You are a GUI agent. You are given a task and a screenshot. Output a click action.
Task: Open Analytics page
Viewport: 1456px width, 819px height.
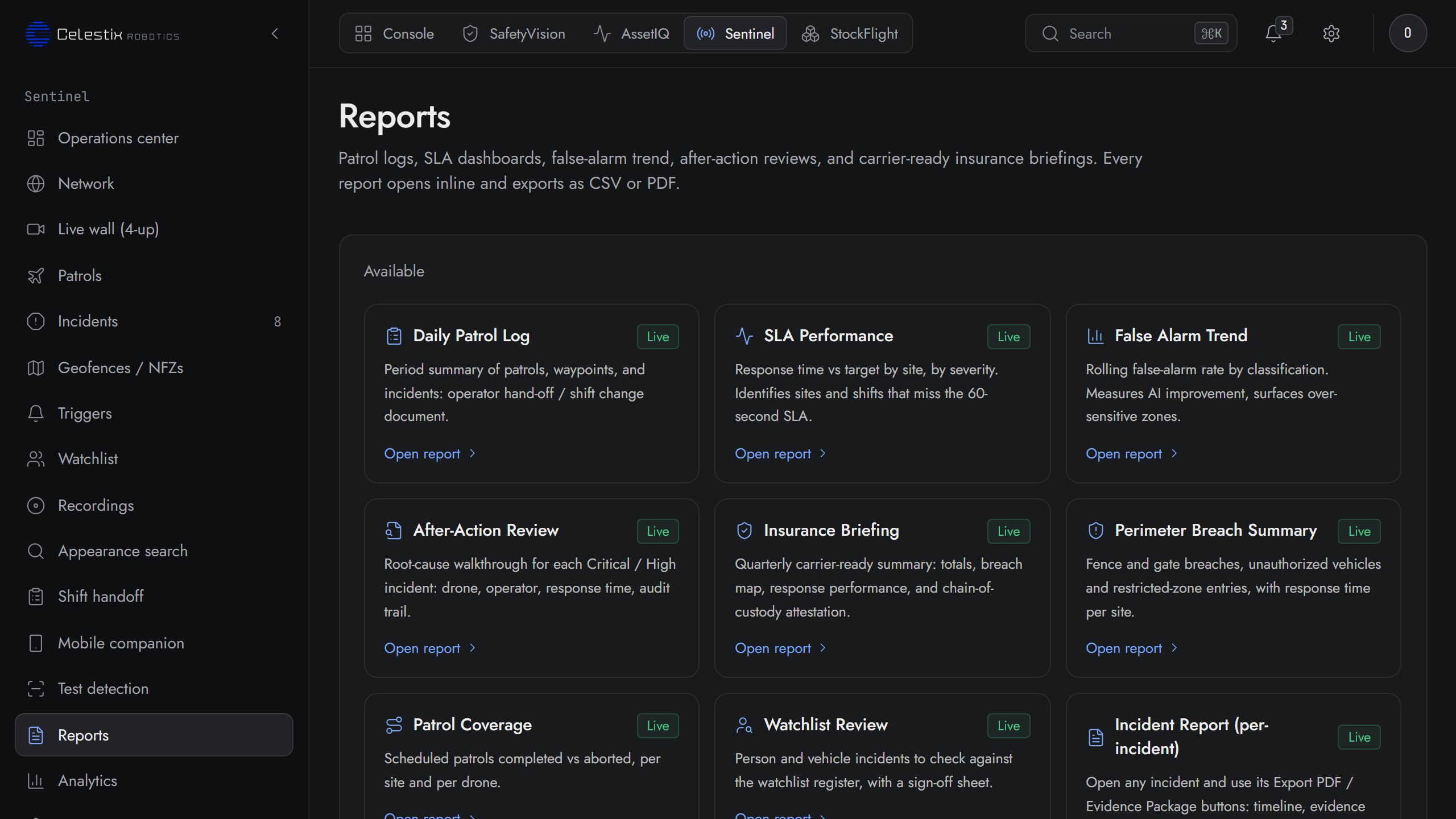154,781
